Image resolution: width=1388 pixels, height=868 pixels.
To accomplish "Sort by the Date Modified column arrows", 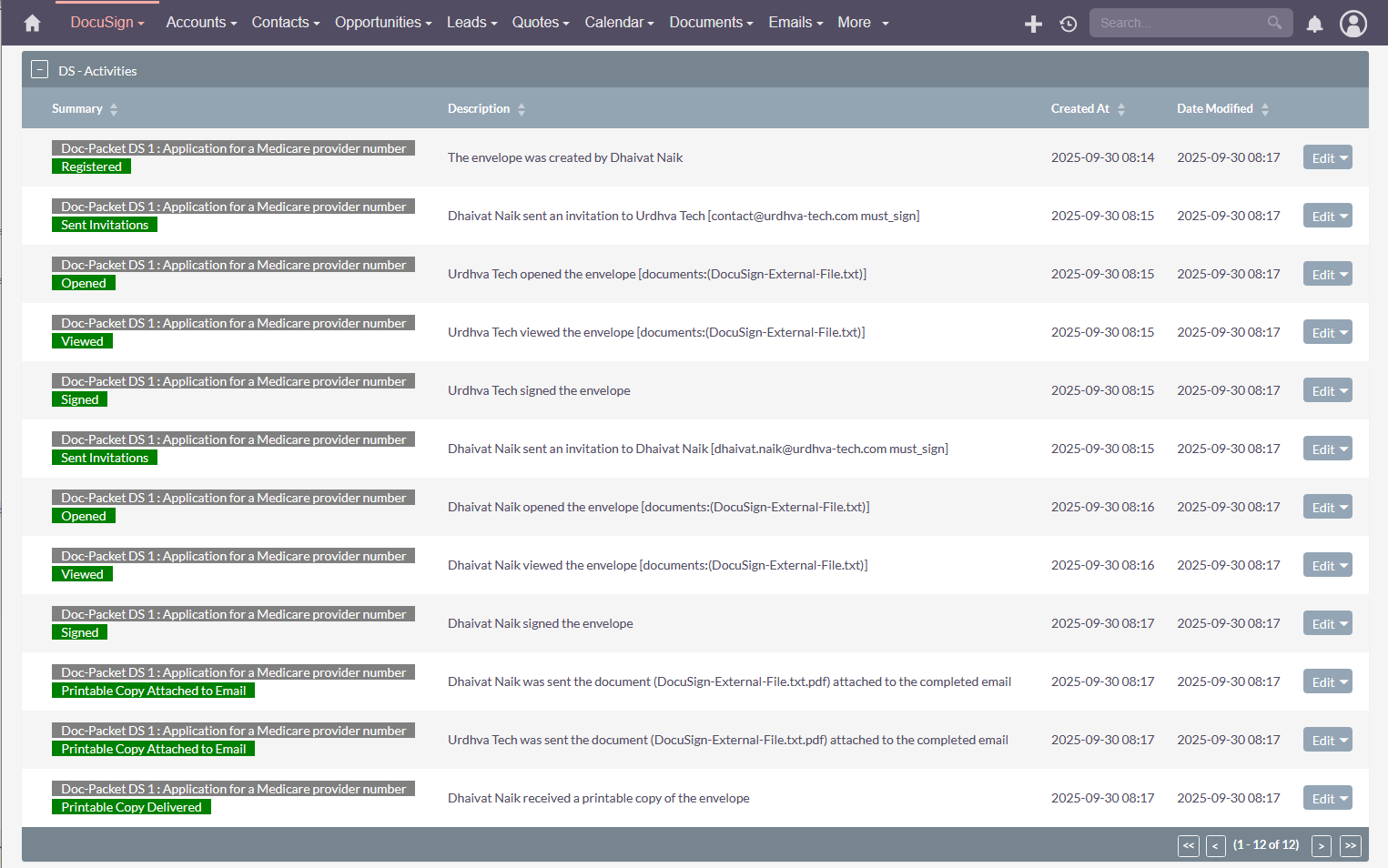I will click(x=1264, y=108).
